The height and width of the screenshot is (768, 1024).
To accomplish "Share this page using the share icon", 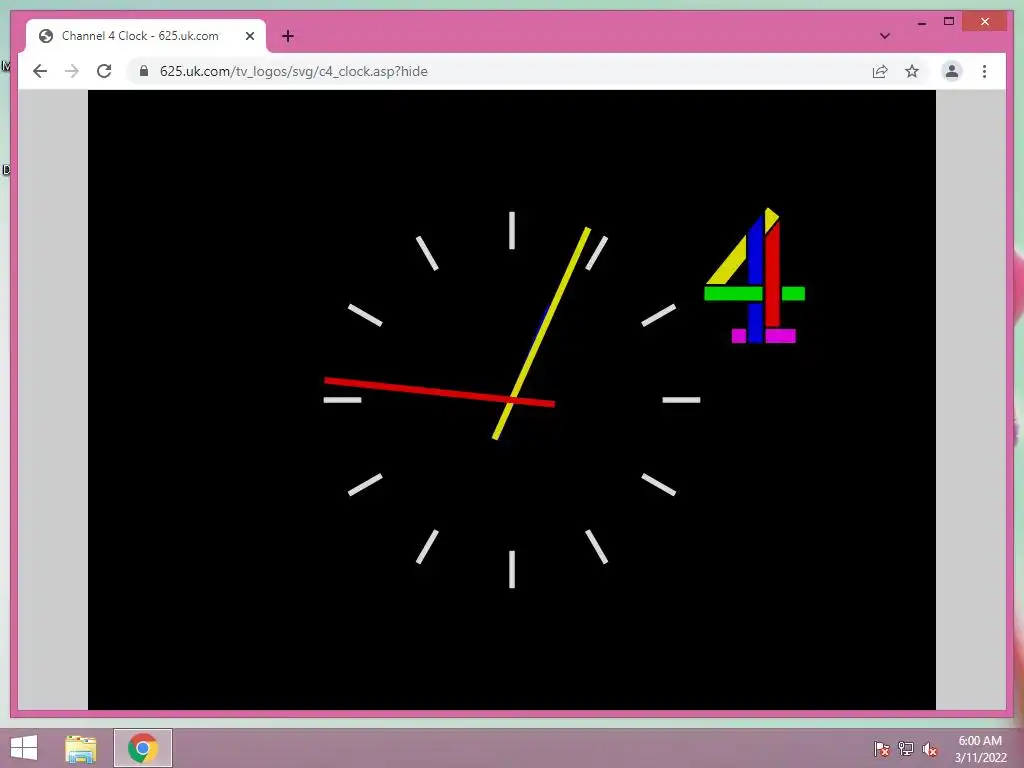I will [880, 71].
